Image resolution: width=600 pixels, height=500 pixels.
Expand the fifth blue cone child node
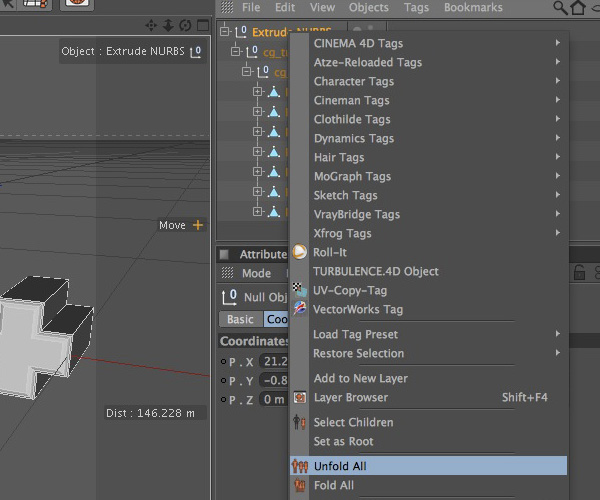[x=258, y=171]
